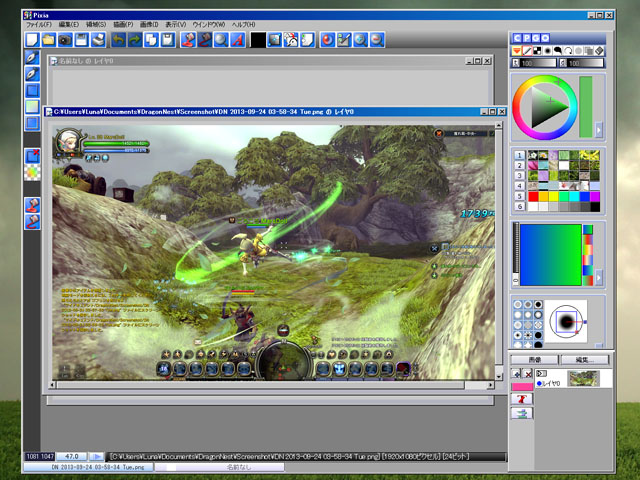Viewport: 640px width, 480px height.
Task: Select the lower red paint bucket in the left sidebar
Action: click(x=32, y=222)
